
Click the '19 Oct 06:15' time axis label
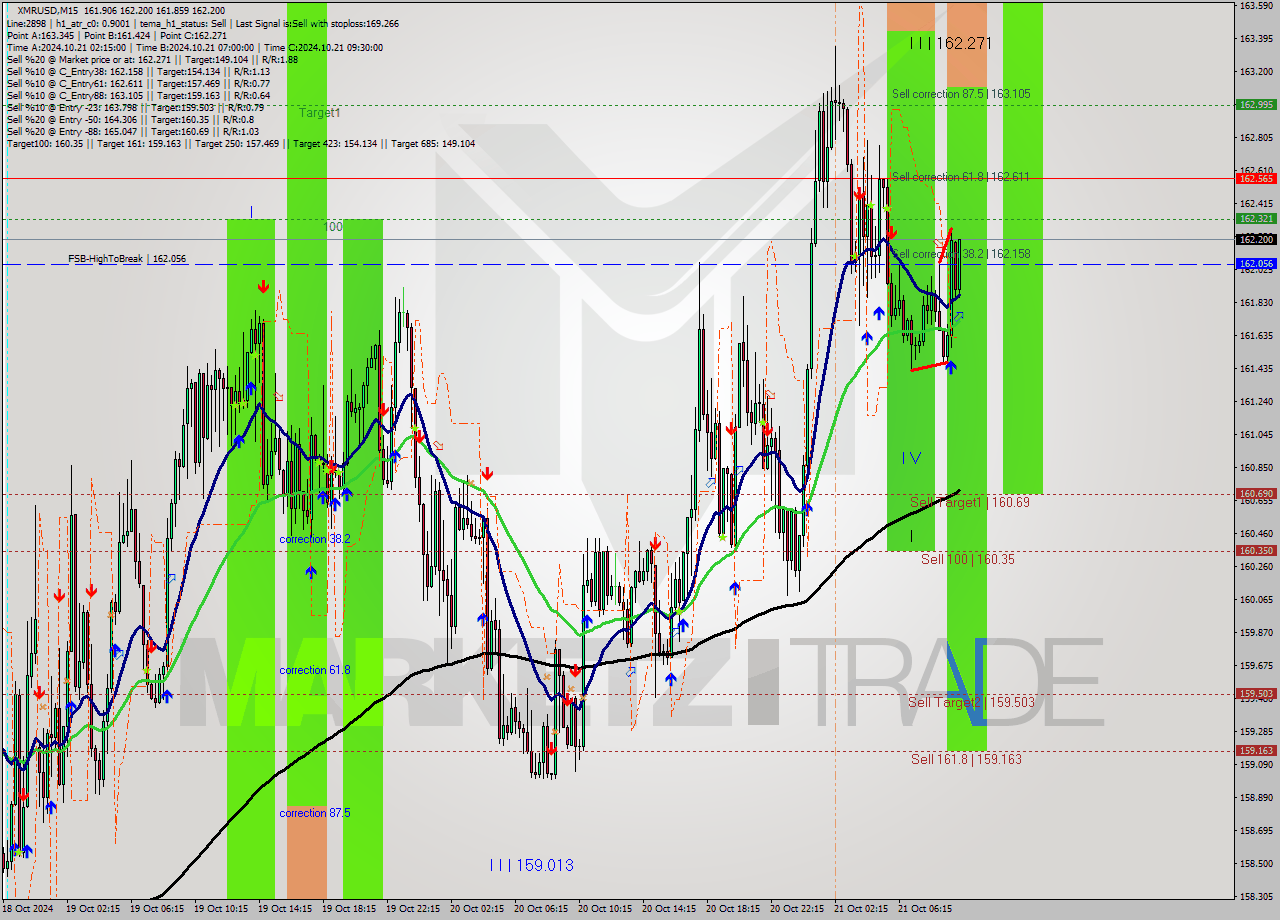click(x=157, y=909)
